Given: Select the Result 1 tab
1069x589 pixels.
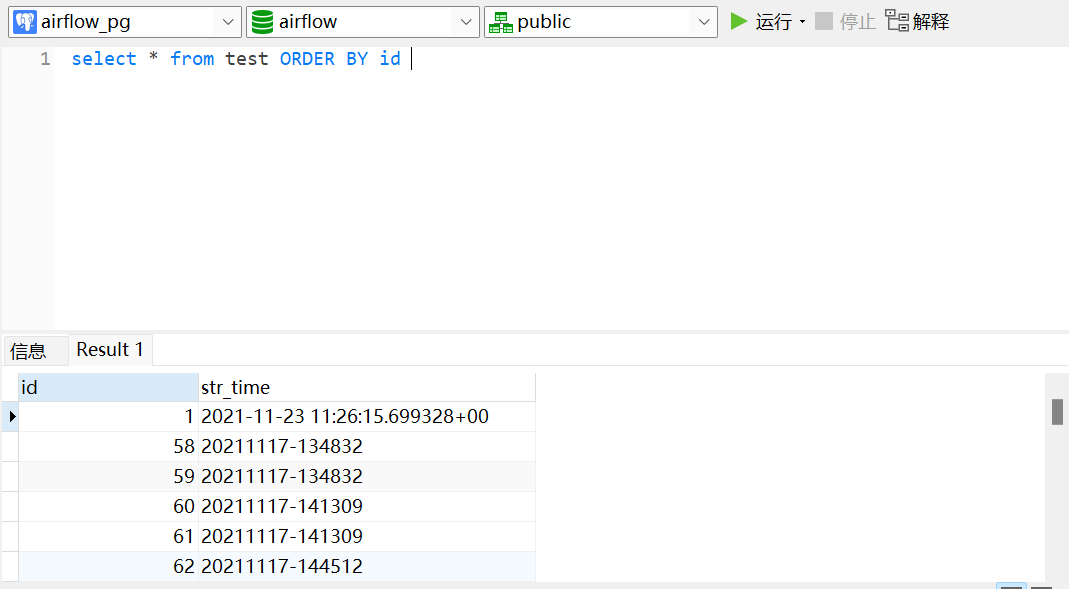Looking at the screenshot, I should pos(110,350).
